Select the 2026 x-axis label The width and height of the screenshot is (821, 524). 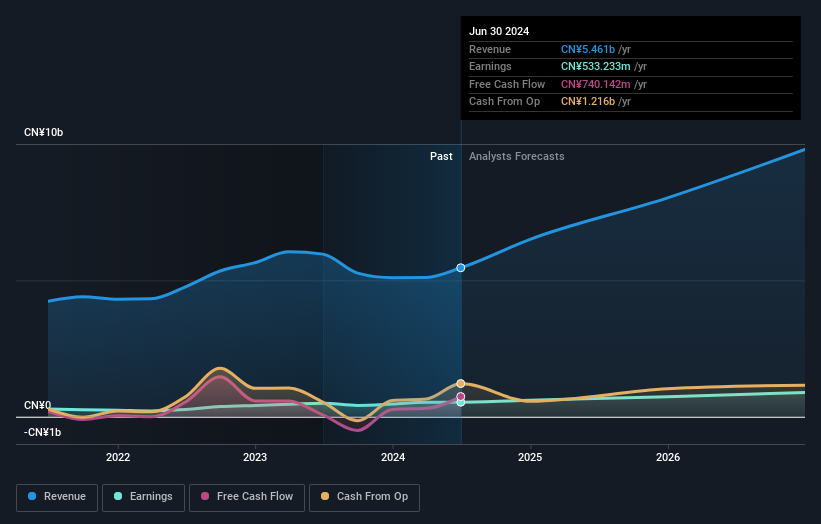tap(668, 457)
